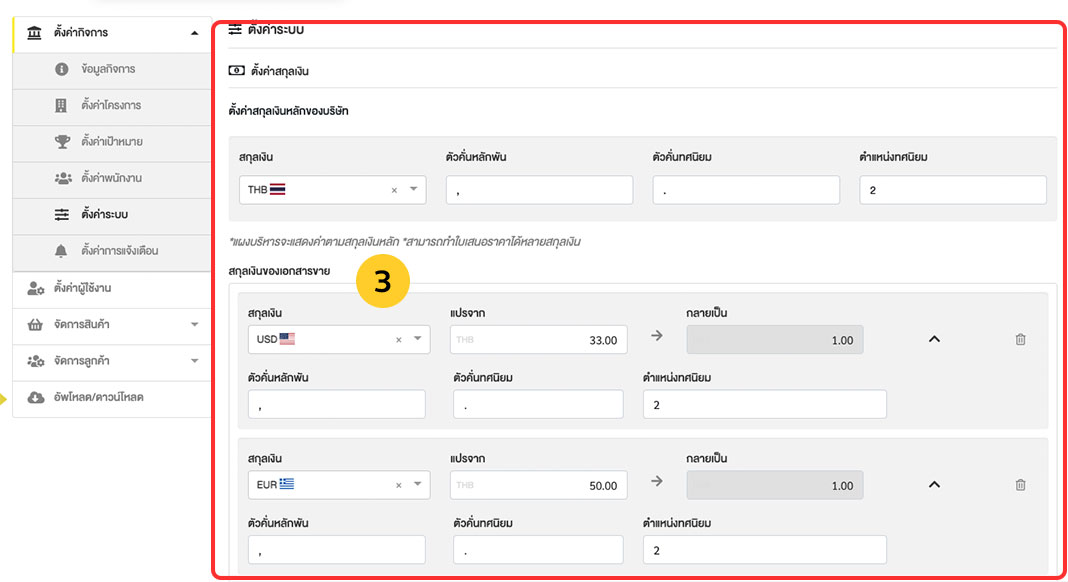The height and width of the screenshot is (582, 1068).
Task: Expand the จัดการลูกค้า sidebar menu
Action: [194, 361]
